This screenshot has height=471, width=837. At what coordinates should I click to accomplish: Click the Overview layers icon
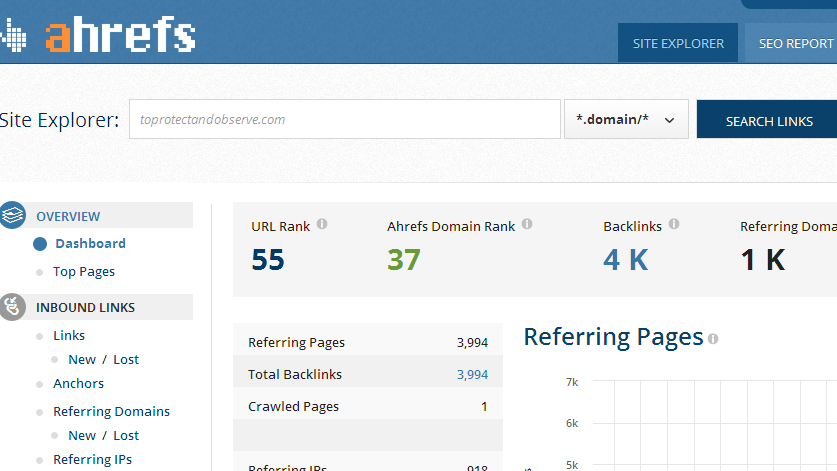tap(12, 215)
